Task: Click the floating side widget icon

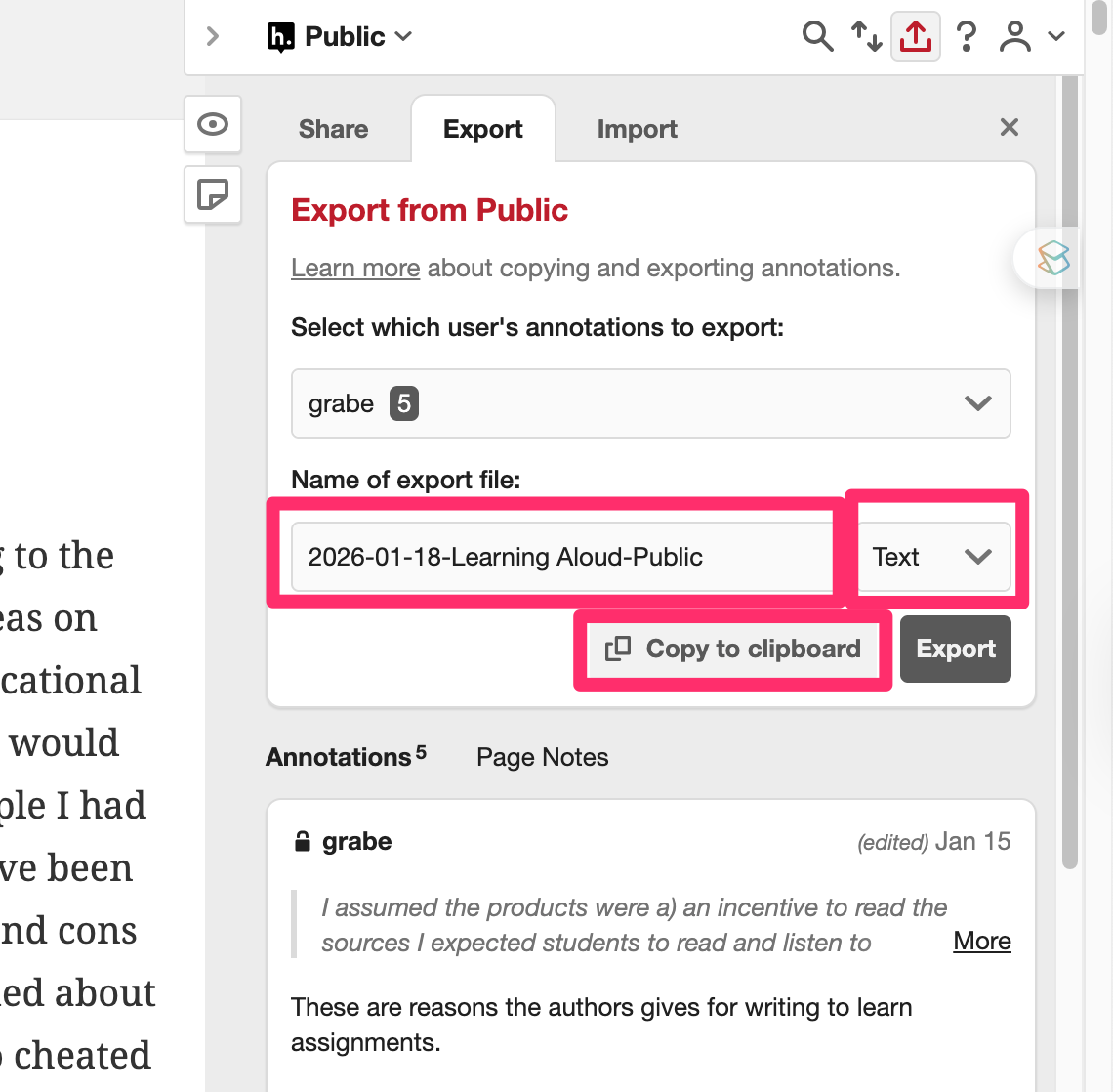Action: pos(1052,259)
